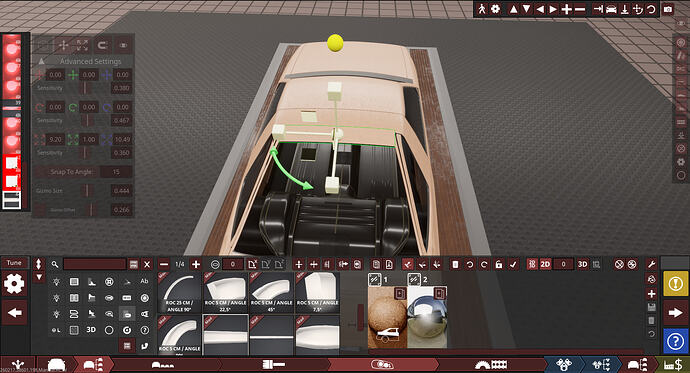
Task: Open the engine pistons tab
Action: [x=563, y=365]
